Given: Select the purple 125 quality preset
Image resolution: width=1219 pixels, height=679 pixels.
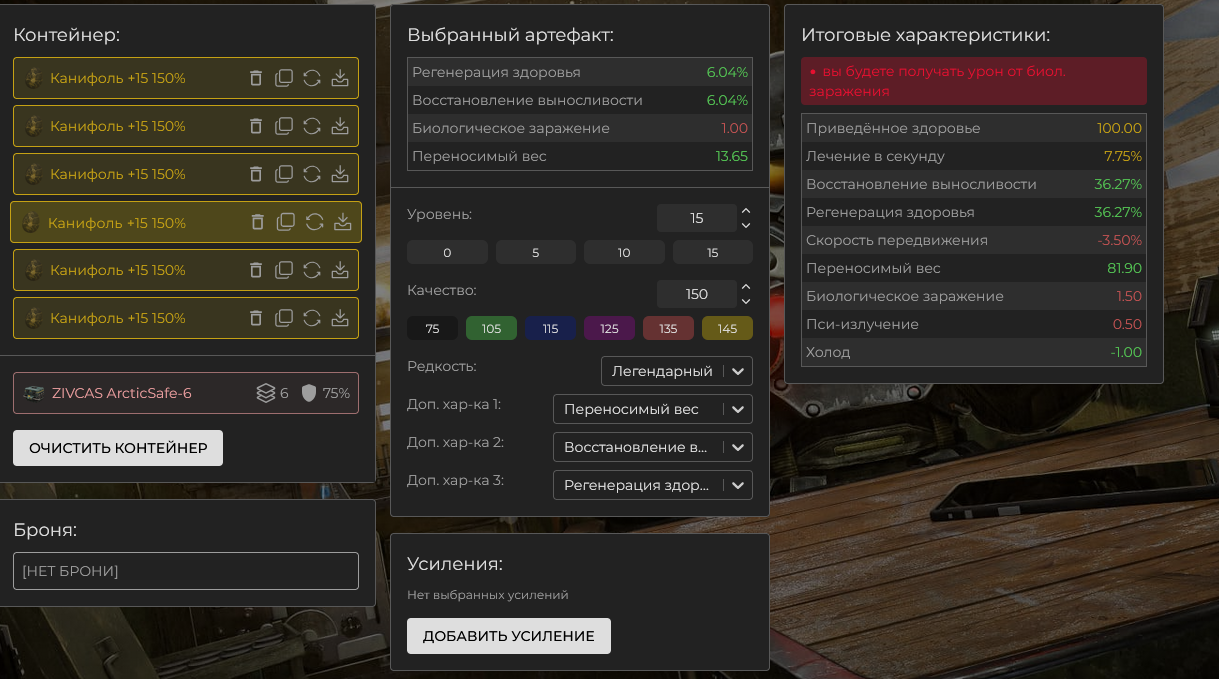Looking at the screenshot, I should pos(609,328).
